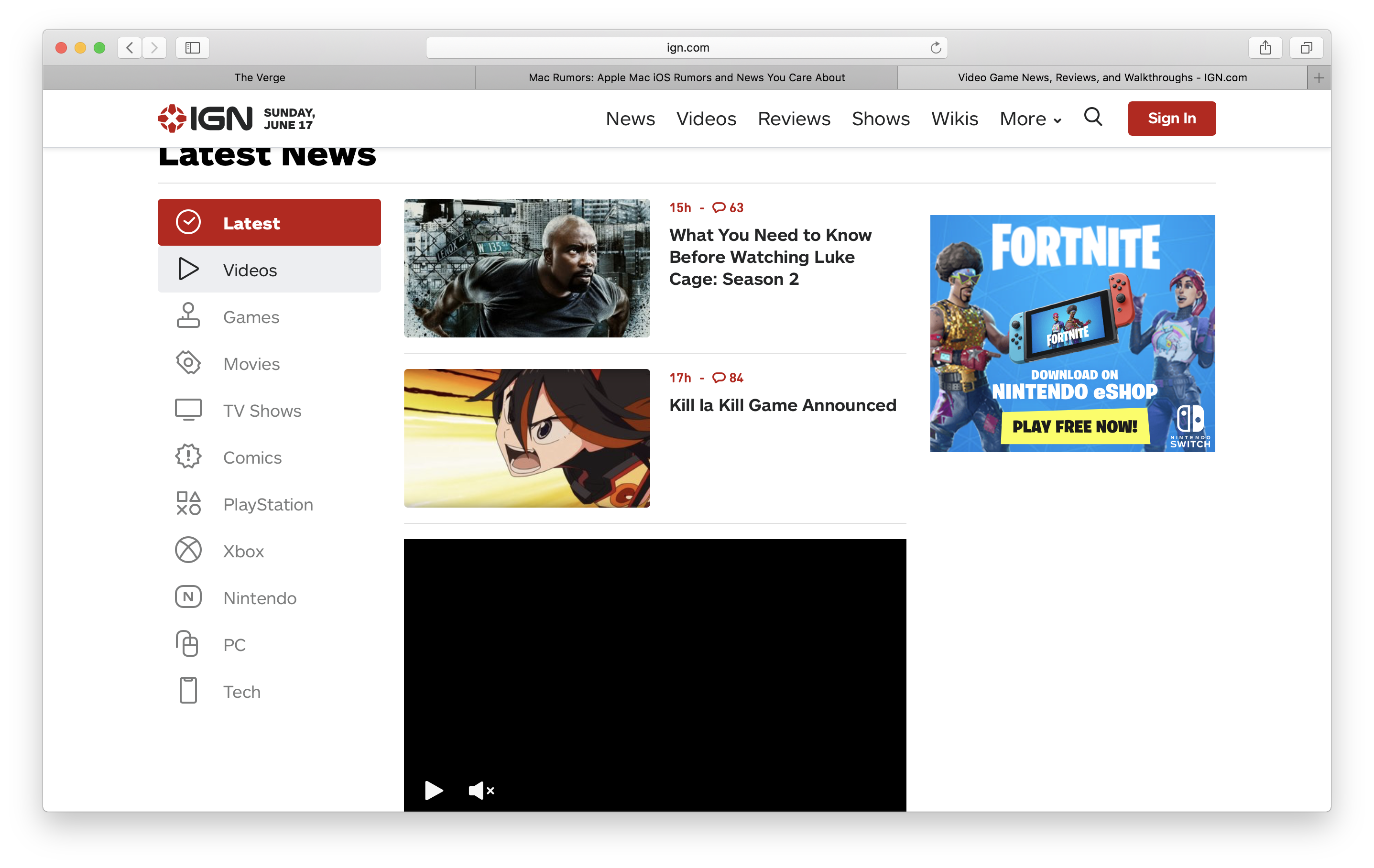Click the IGN logo in the header
The height and width of the screenshot is (868, 1374).
pyautogui.click(x=205, y=118)
